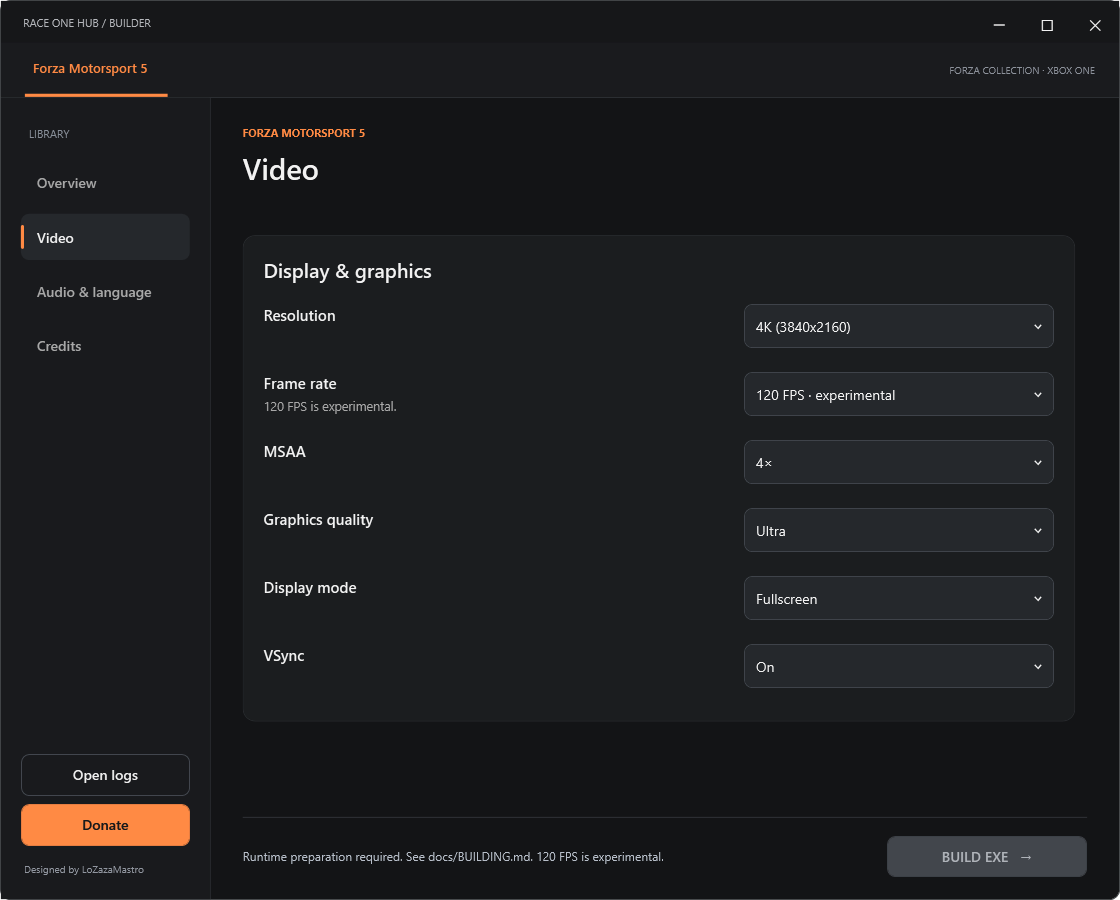Open the Resolution dropdown showing 4K (3840x2160)
The width and height of the screenshot is (1120, 900).
coord(899,326)
